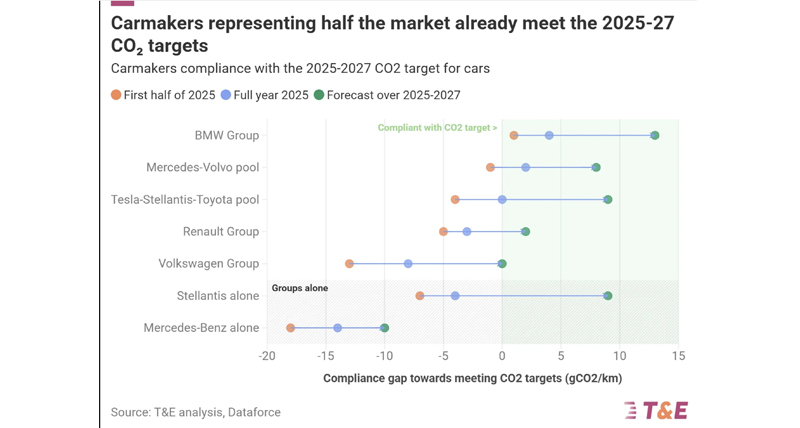Click the T&E logo
The image size is (800, 428).
[x=656, y=411]
